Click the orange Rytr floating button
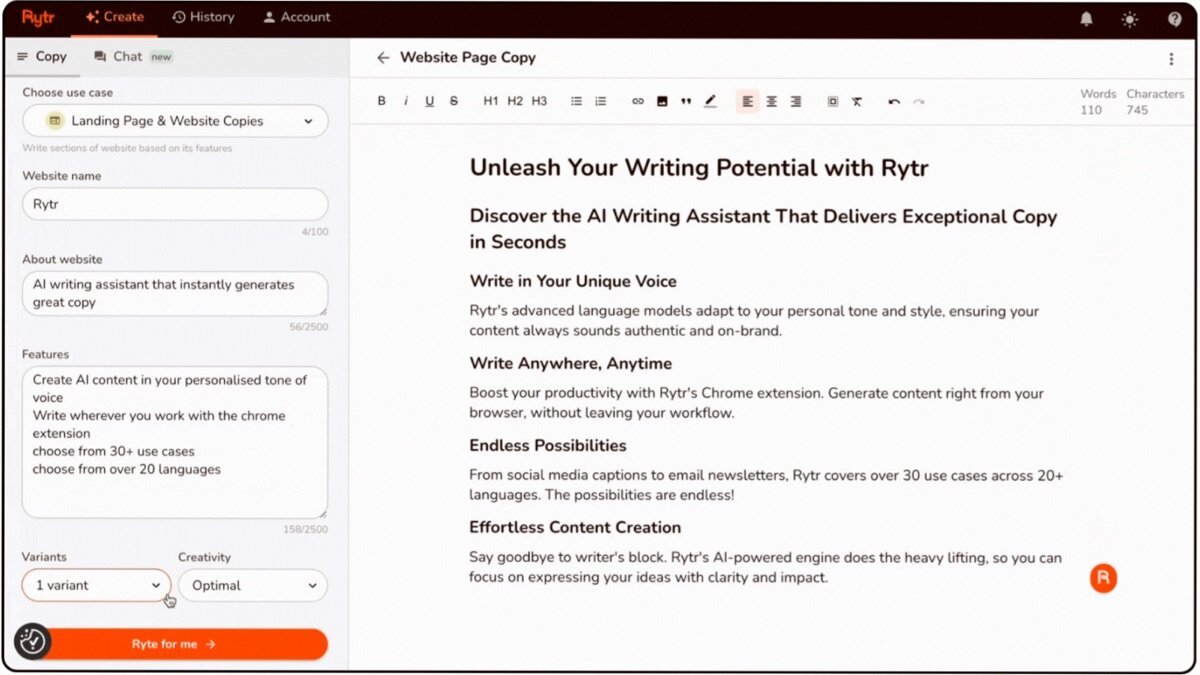 [1103, 578]
